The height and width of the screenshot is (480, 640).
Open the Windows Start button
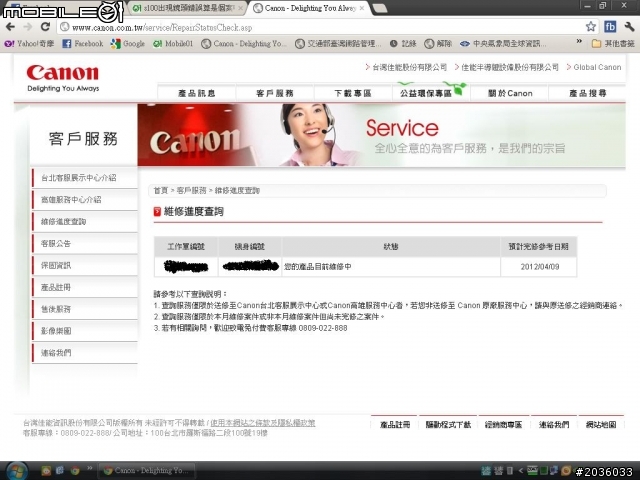point(16,471)
